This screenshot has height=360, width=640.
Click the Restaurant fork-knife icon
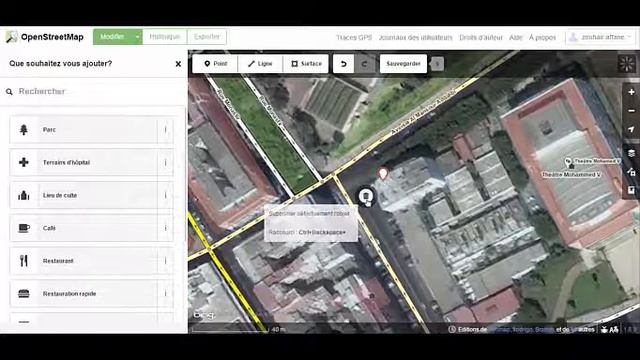[24, 261]
